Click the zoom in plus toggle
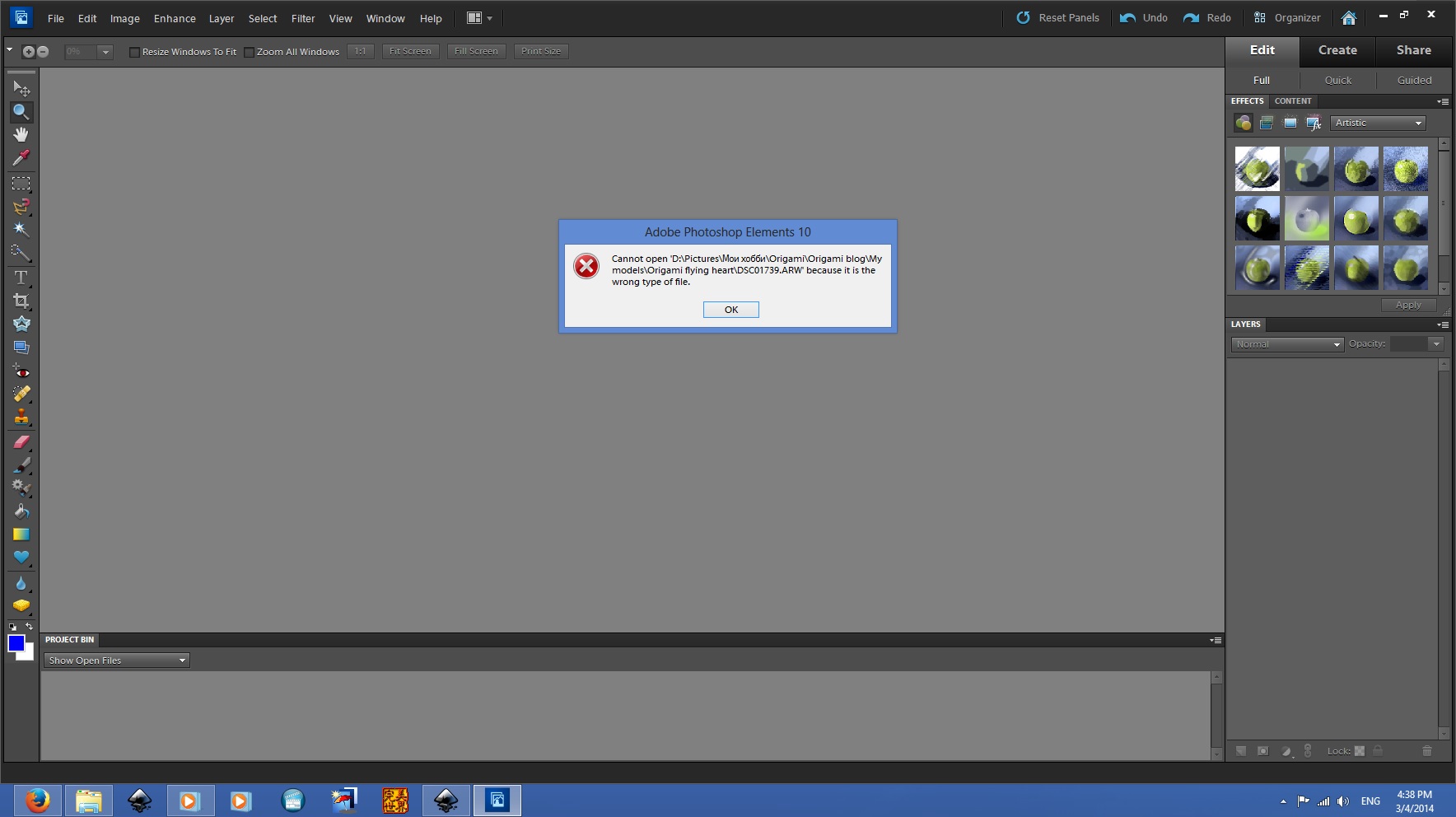Screen dimensions: 1456x817 (28, 51)
